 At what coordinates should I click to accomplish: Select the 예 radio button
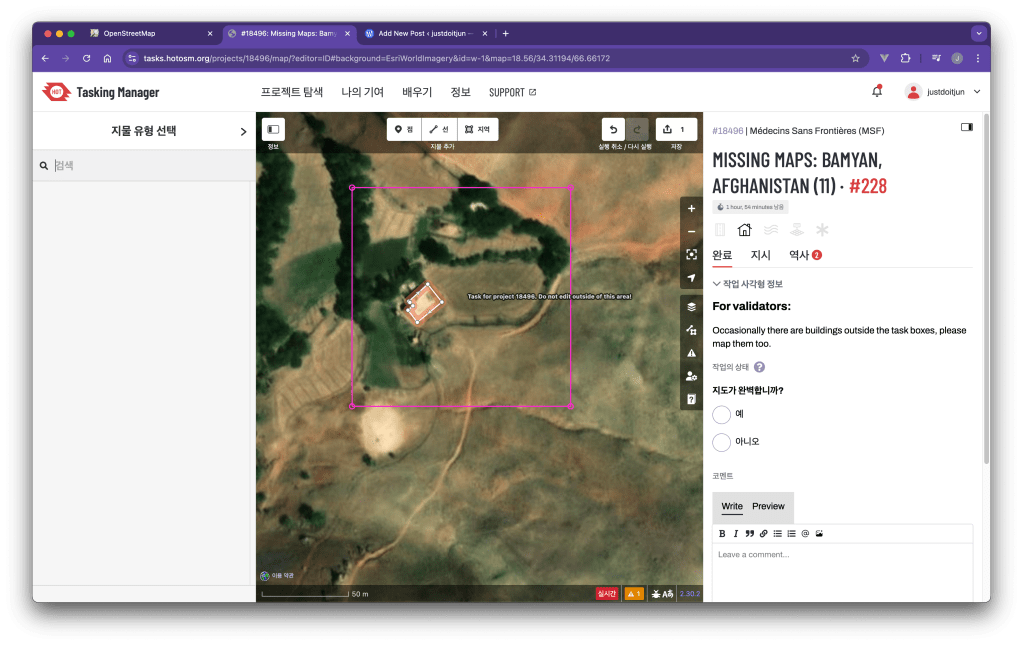point(722,414)
